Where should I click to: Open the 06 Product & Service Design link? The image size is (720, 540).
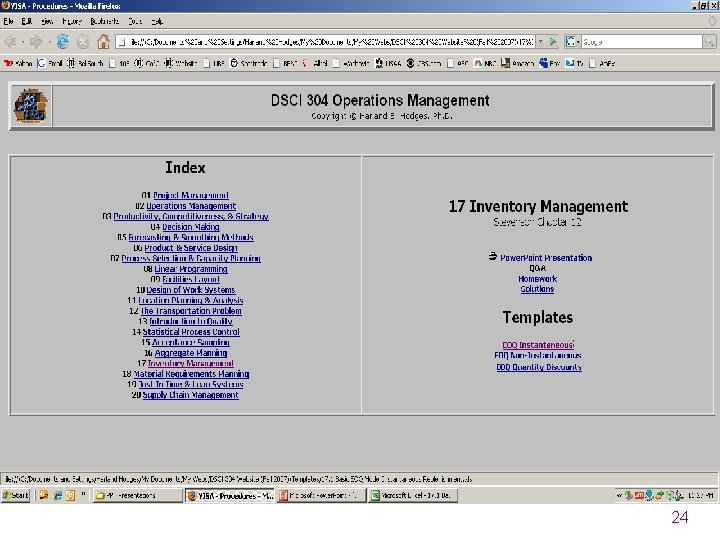[x=191, y=248]
